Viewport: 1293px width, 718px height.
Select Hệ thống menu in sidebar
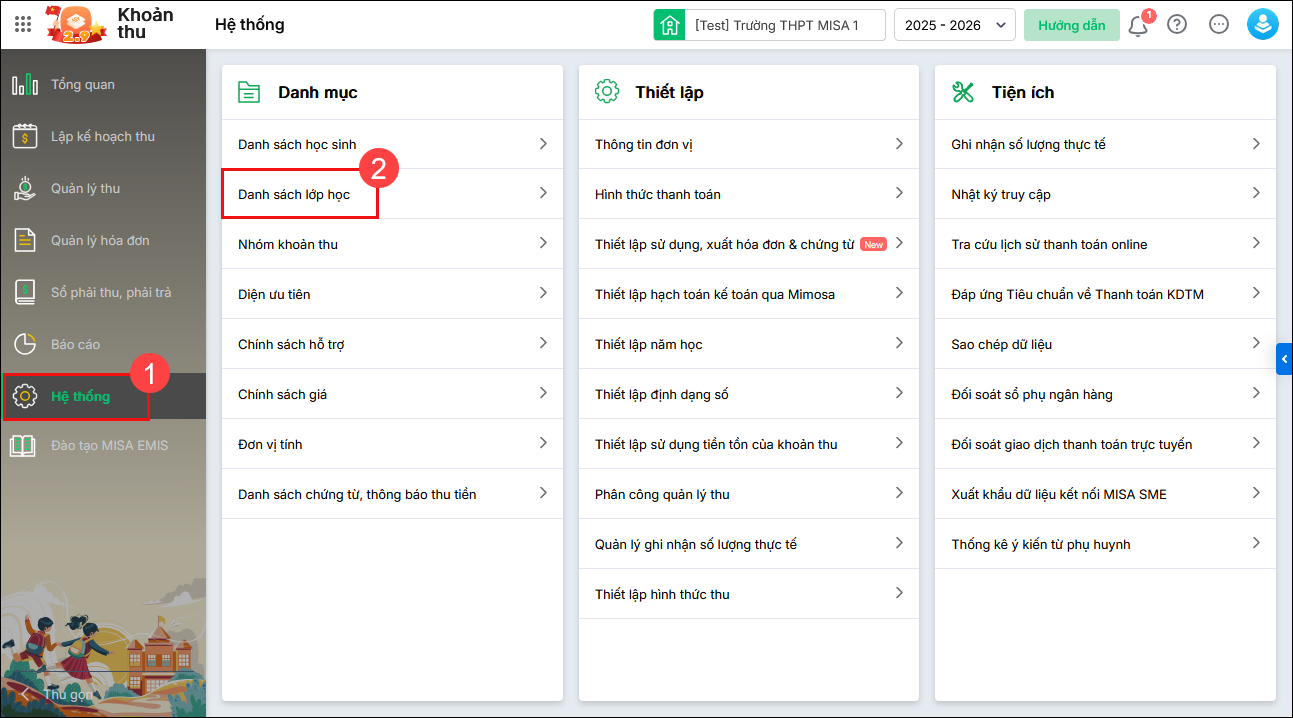(80, 397)
